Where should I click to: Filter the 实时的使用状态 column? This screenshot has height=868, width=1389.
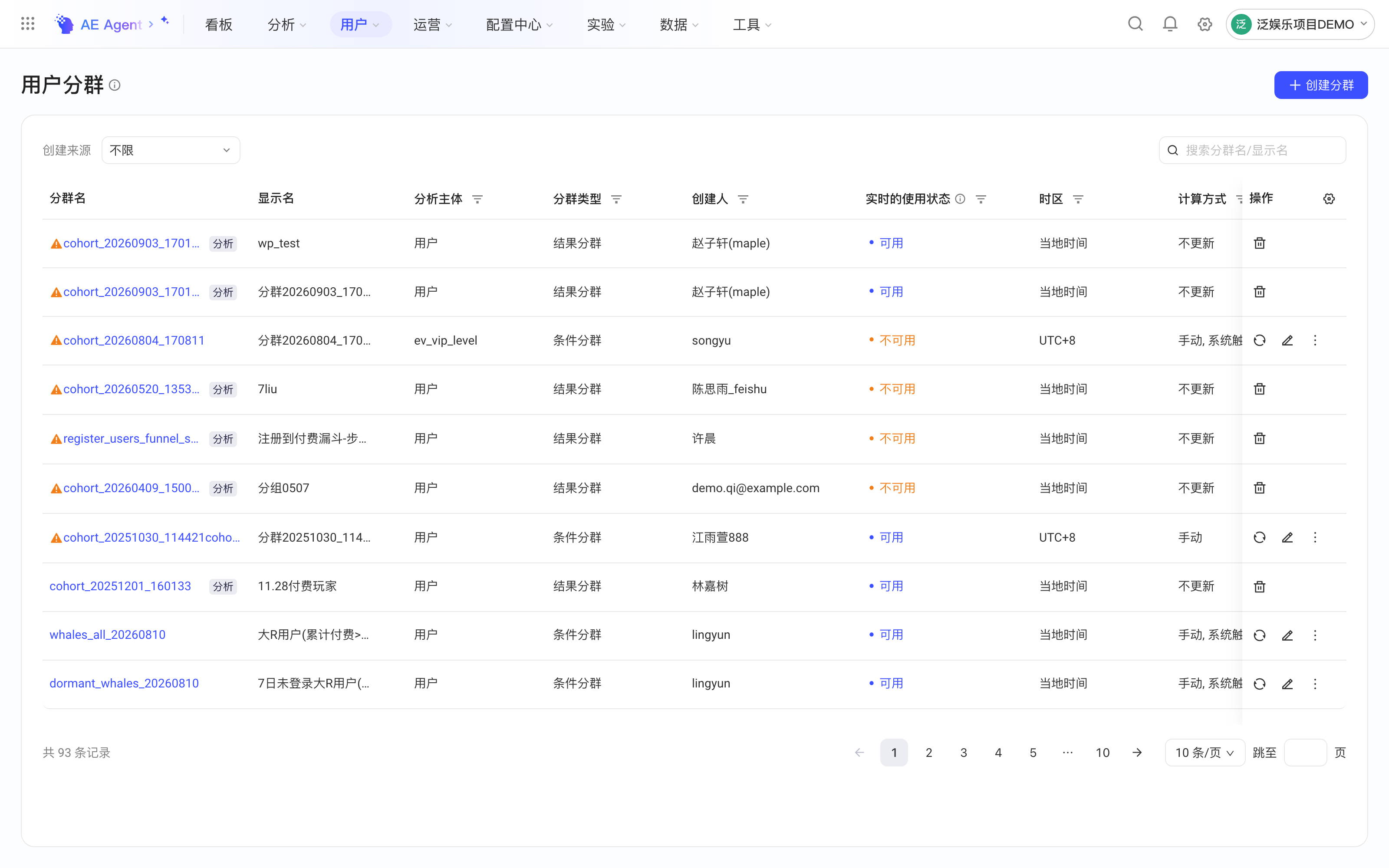pyautogui.click(x=981, y=199)
